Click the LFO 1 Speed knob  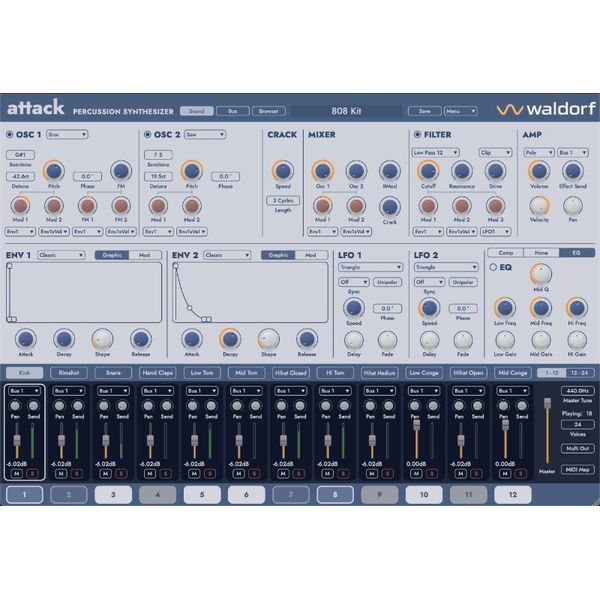pos(354,308)
